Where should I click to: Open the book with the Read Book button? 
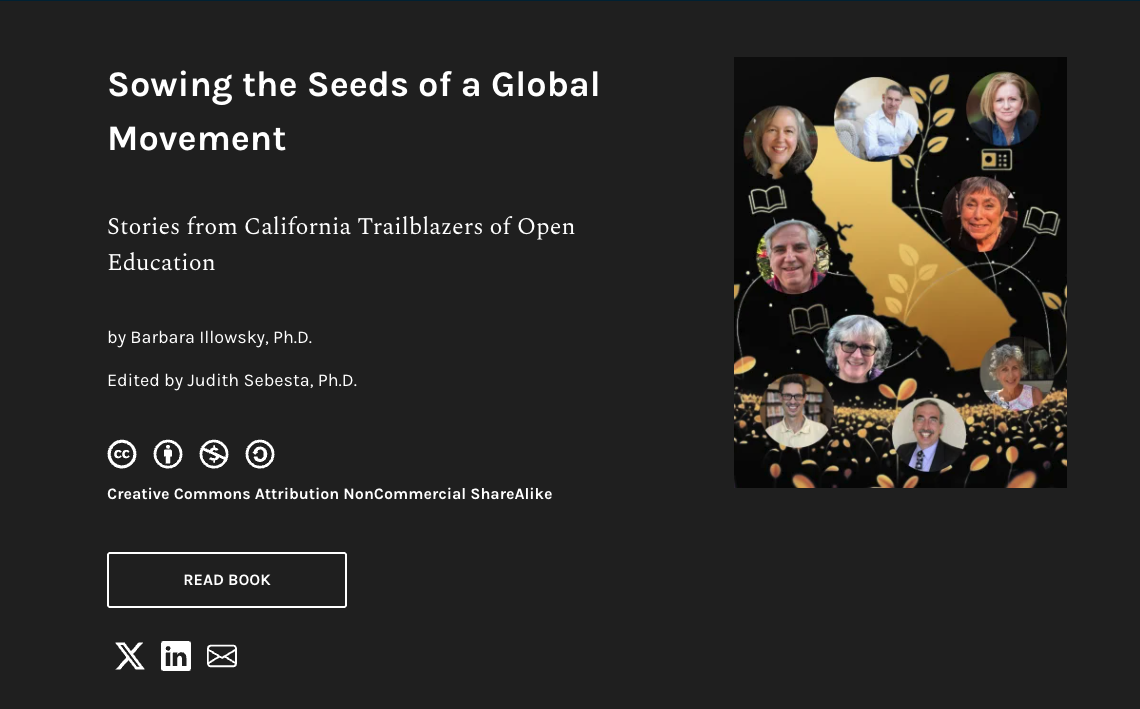(227, 580)
